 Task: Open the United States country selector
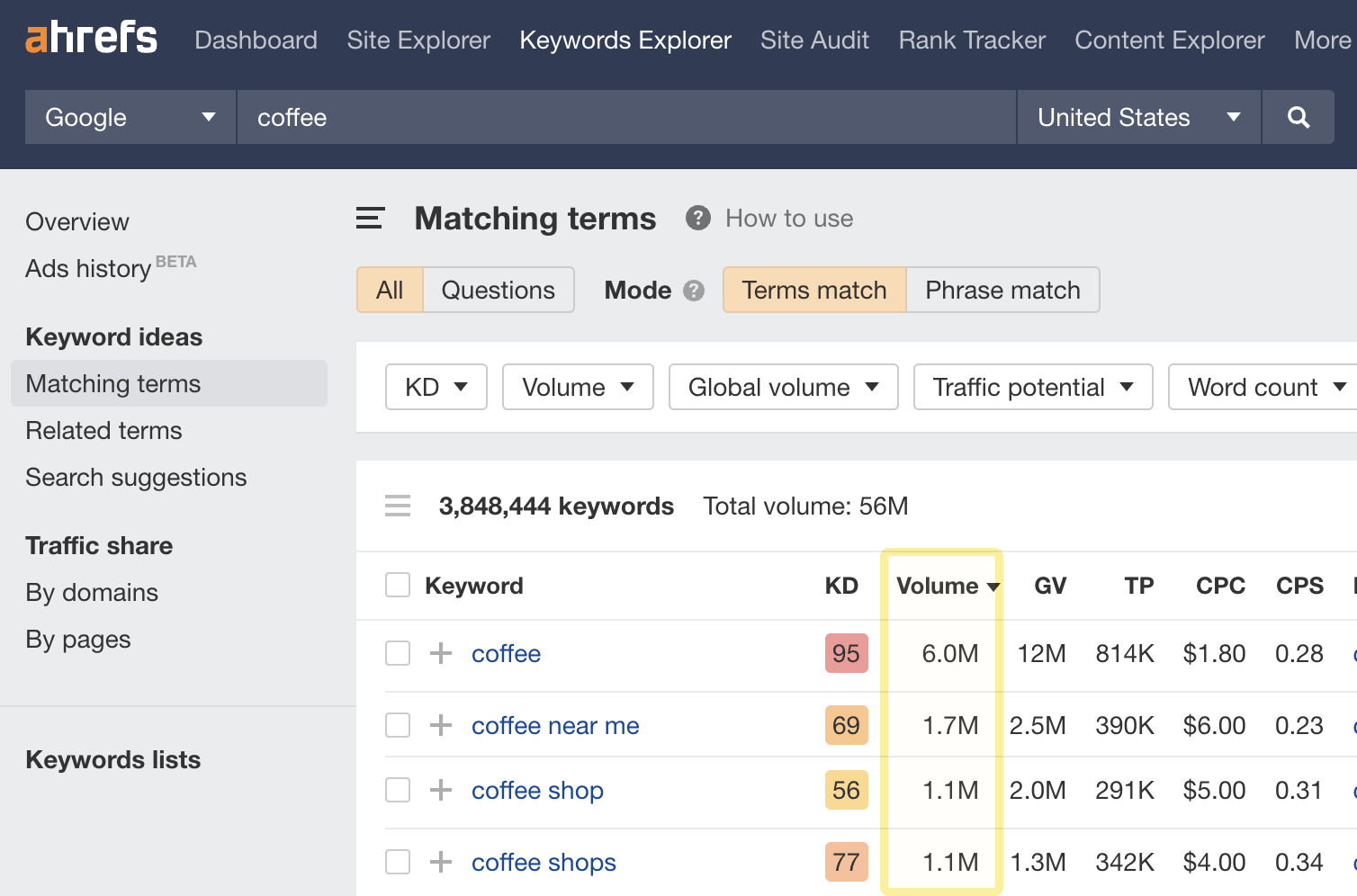coord(1137,117)
